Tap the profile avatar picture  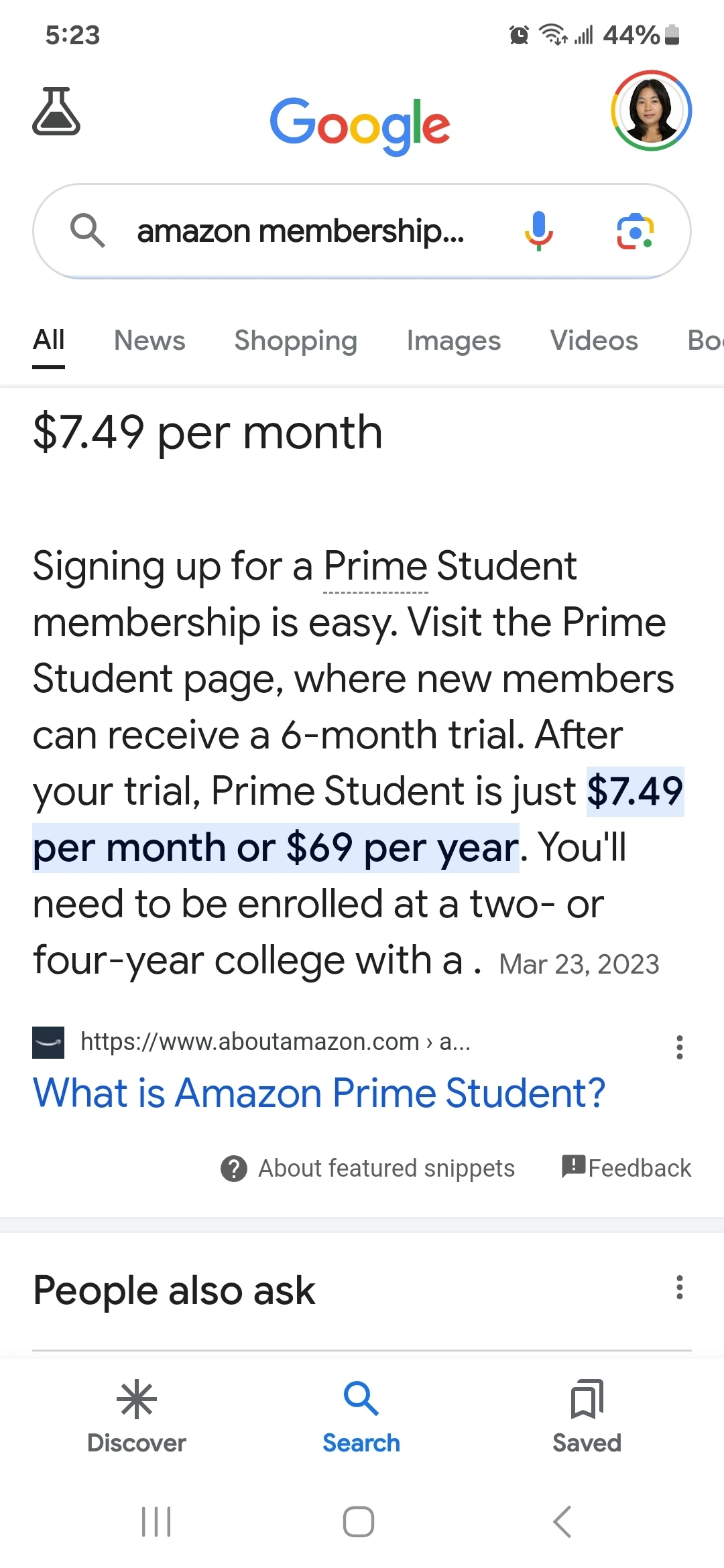pyautogui.click(x=651, y=111)
